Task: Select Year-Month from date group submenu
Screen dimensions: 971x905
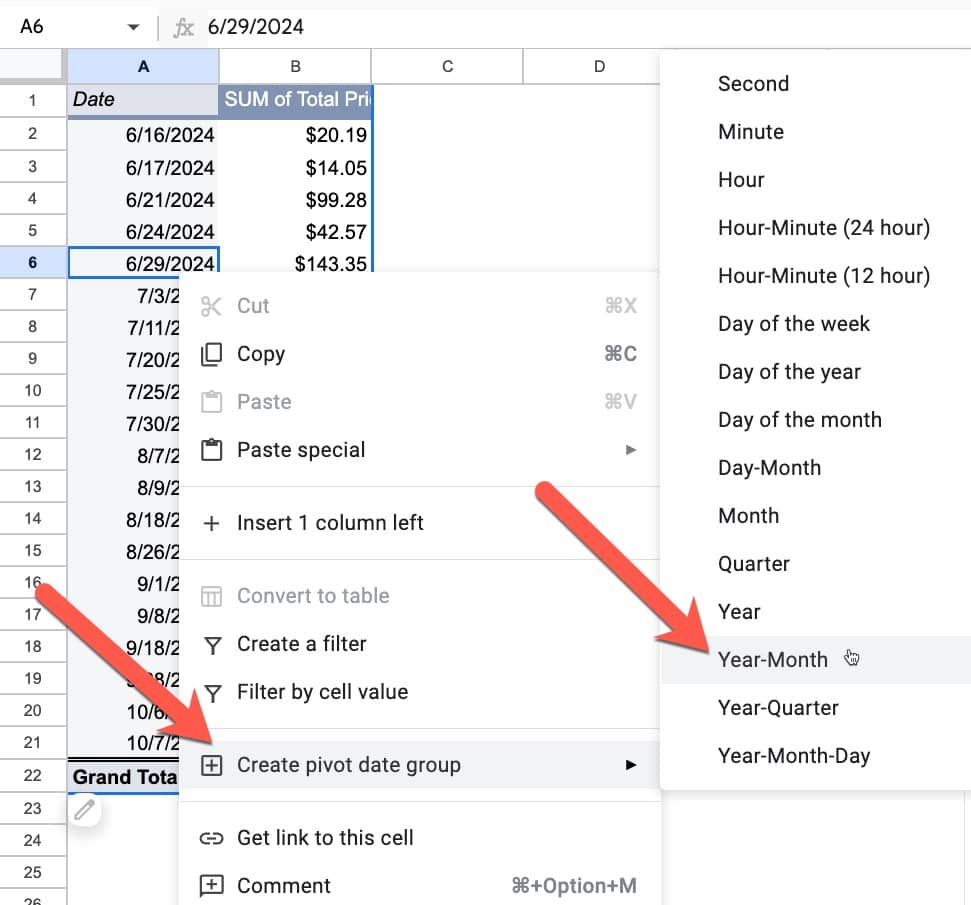Action: pyautogui.click(x=773, y=660)
